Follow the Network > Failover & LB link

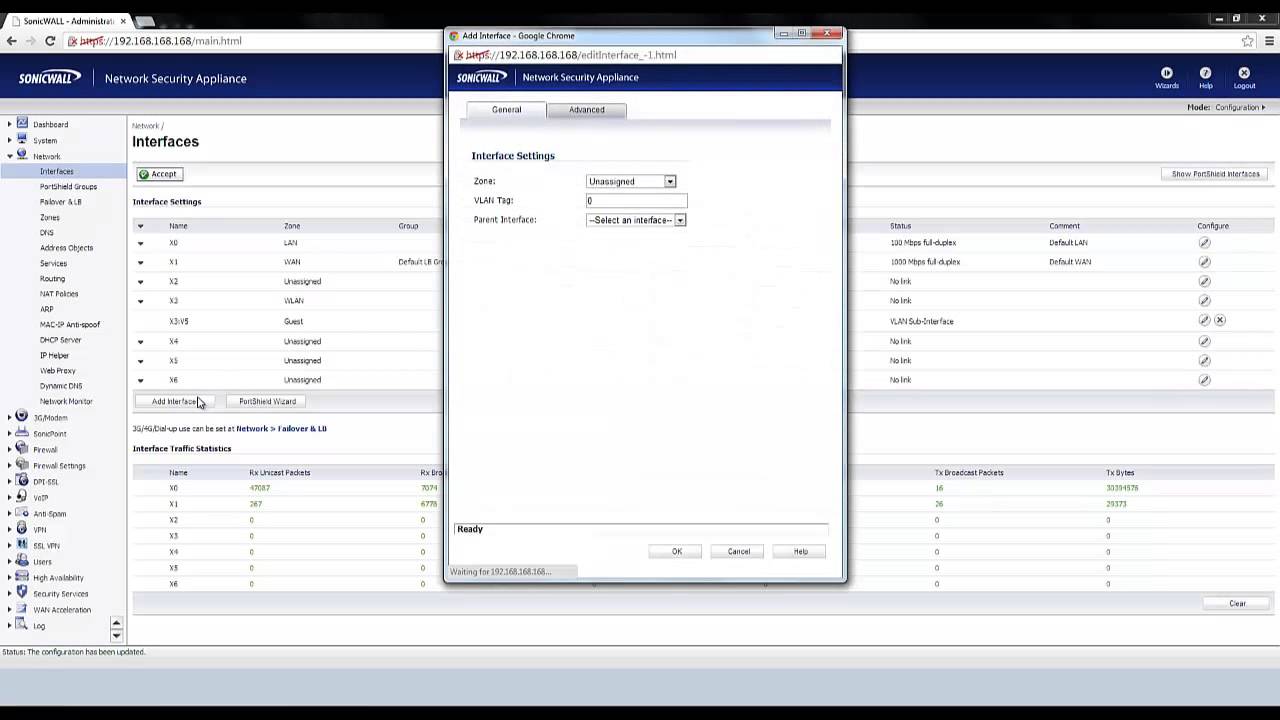[281, 428]
